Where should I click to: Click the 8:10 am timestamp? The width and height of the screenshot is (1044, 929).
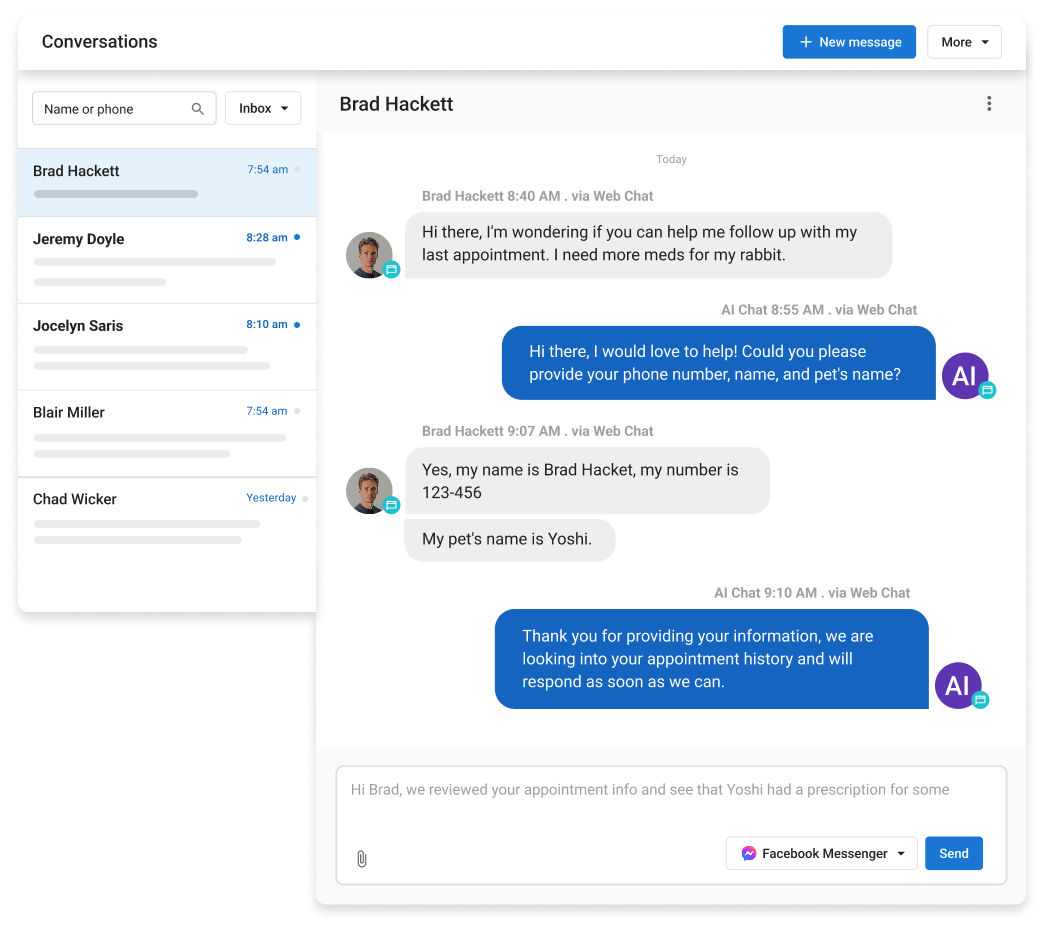[x=267, y=324]
